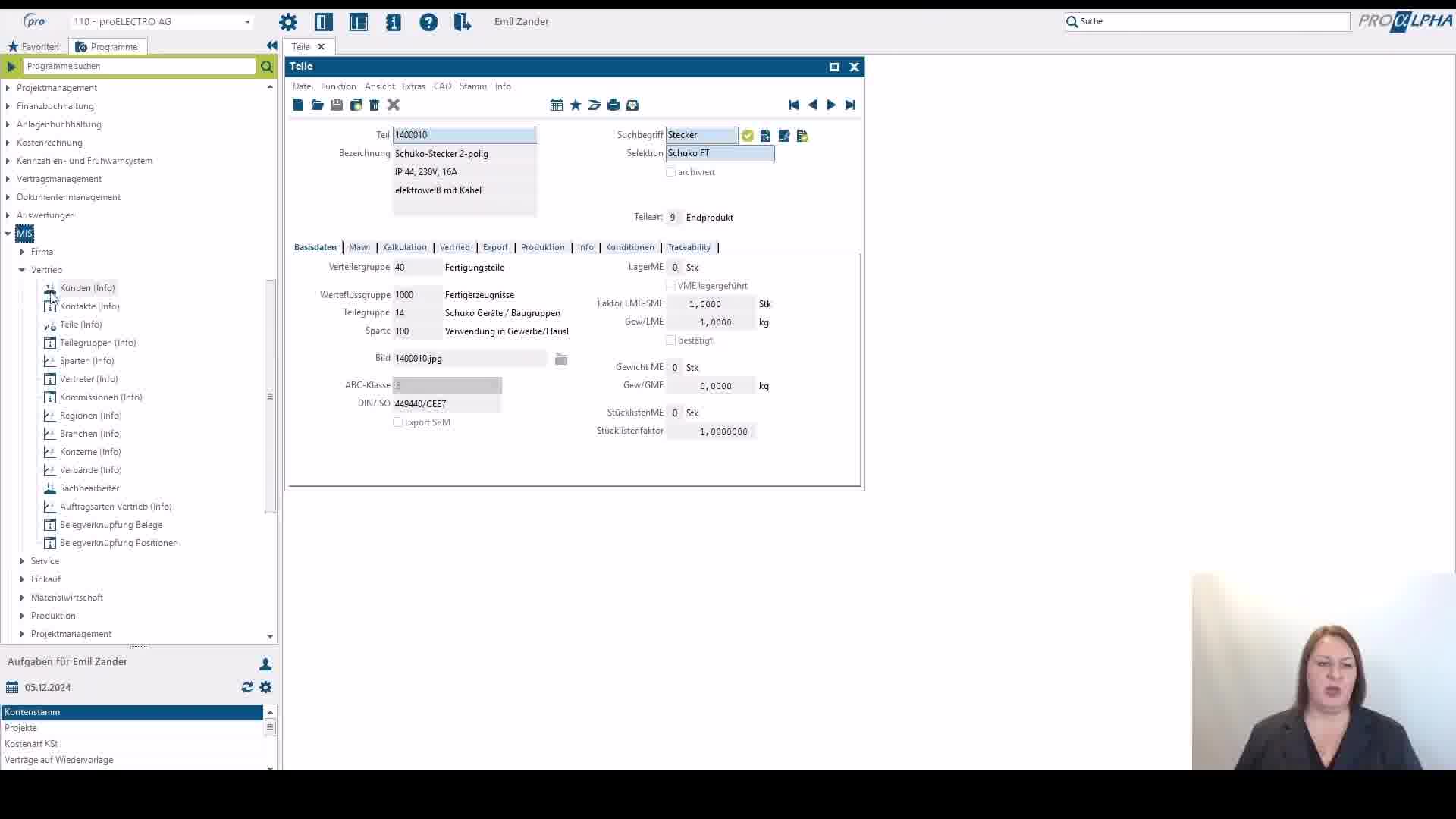Viewport: 1456px width, 819px height.
Task: Select Projekte in the Aufgaben list
Action: pos(132,728)
